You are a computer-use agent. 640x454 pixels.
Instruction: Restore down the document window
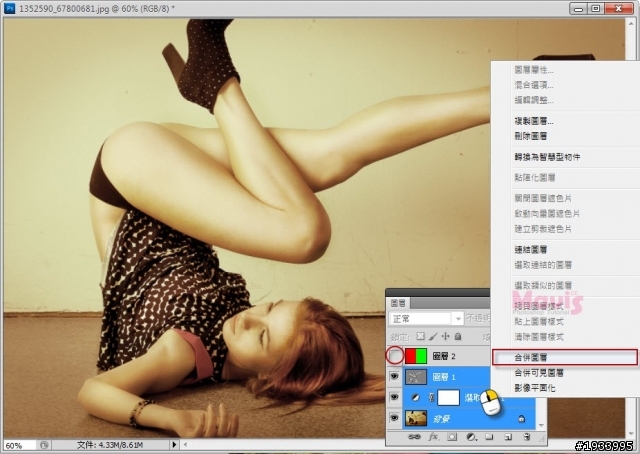[x=596, y=9]
